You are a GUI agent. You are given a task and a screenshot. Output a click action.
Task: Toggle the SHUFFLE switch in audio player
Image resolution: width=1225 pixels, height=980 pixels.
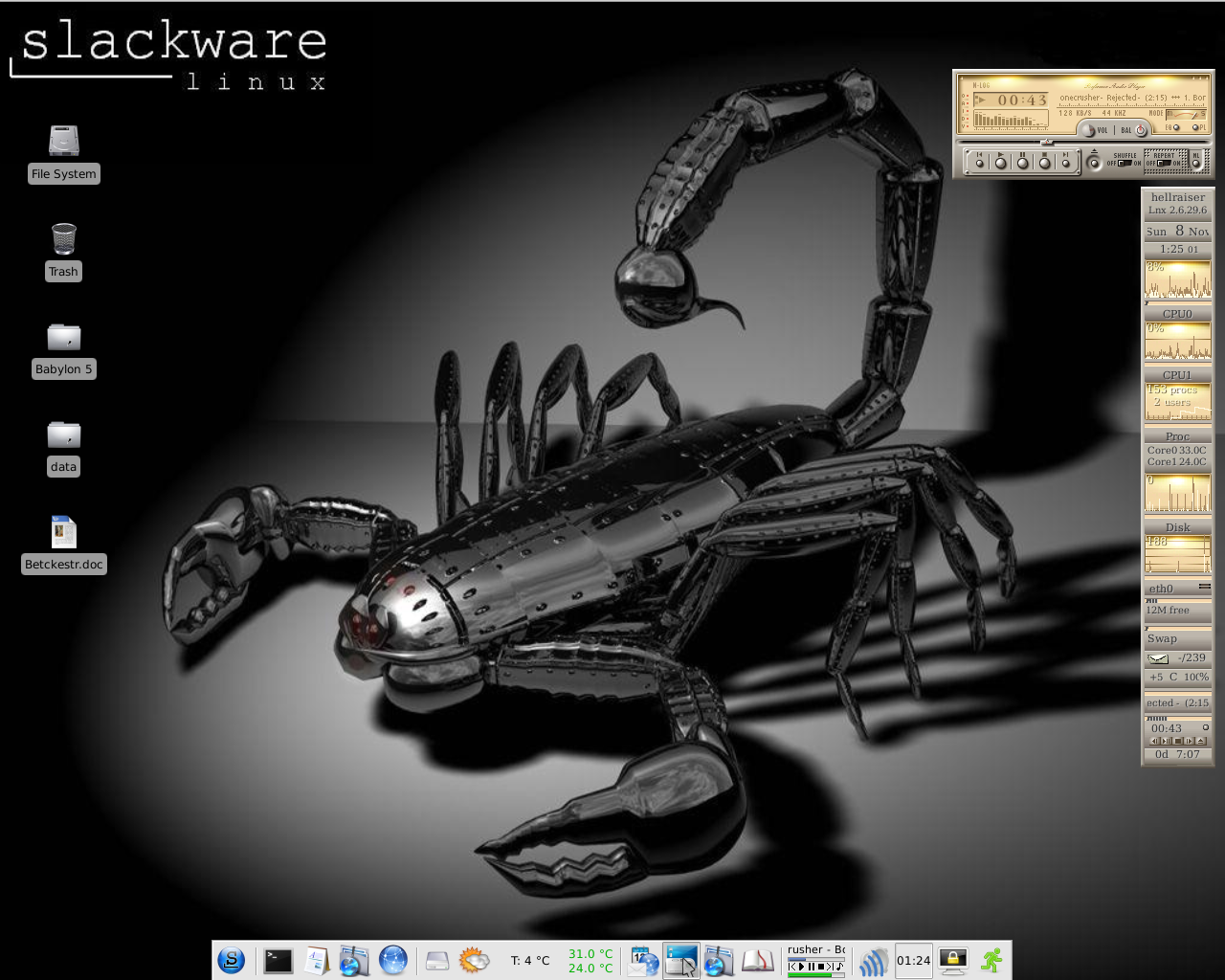[1125, 163]
